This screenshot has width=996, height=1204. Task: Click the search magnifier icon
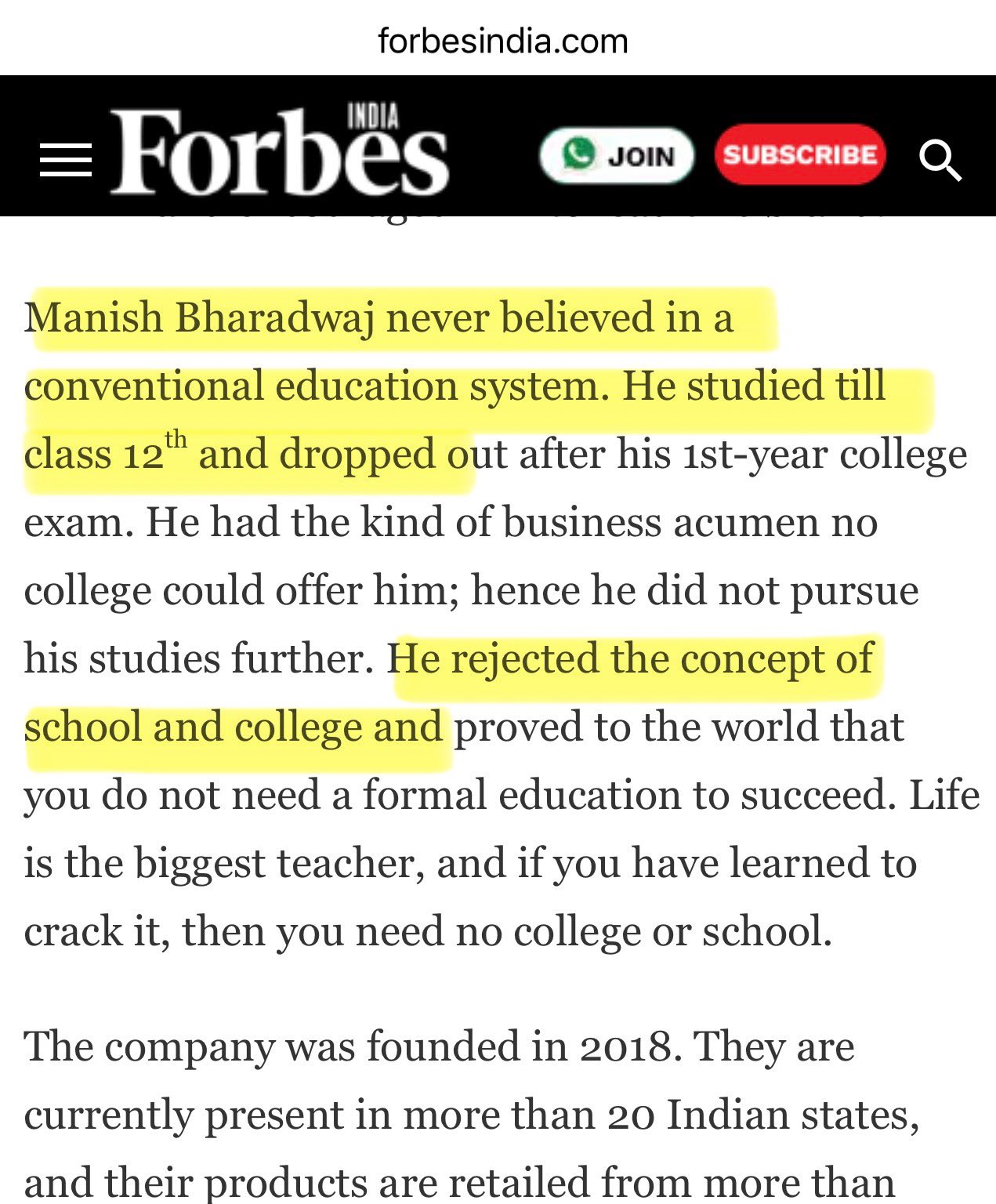[940, 160]
